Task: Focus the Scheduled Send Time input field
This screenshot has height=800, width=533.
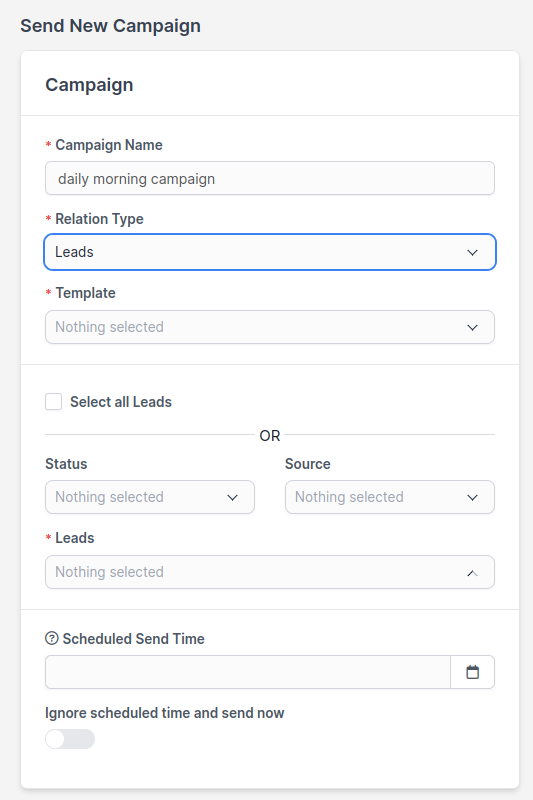Action: tap(248, 672)
